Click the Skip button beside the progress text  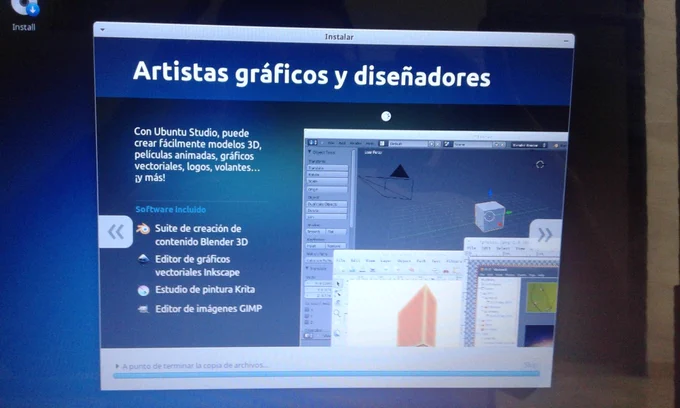pyautogui.click(x=530, y=365)
